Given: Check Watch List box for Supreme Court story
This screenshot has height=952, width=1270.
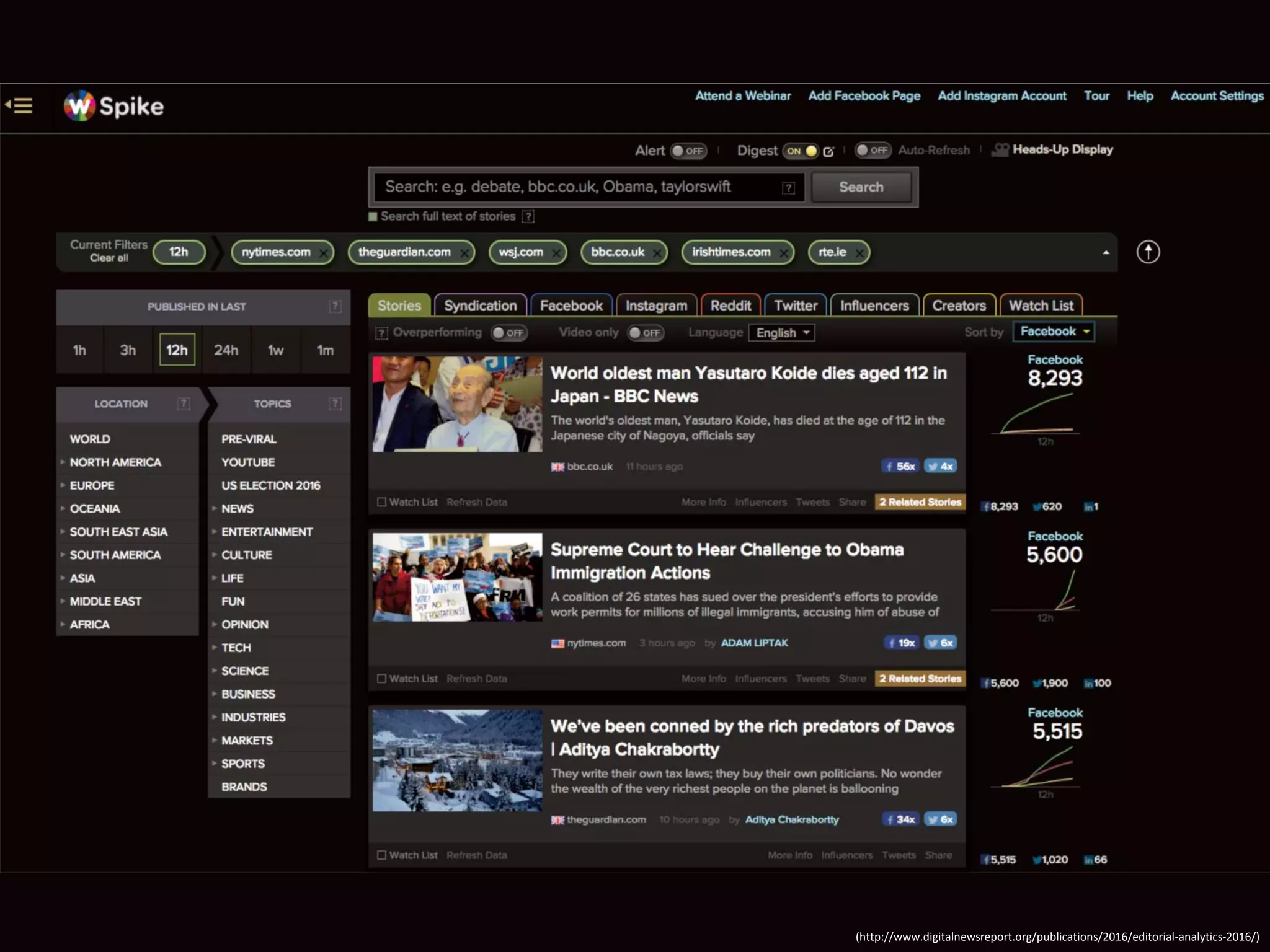Looking at the screenshot, I should [x=382, y=679].
